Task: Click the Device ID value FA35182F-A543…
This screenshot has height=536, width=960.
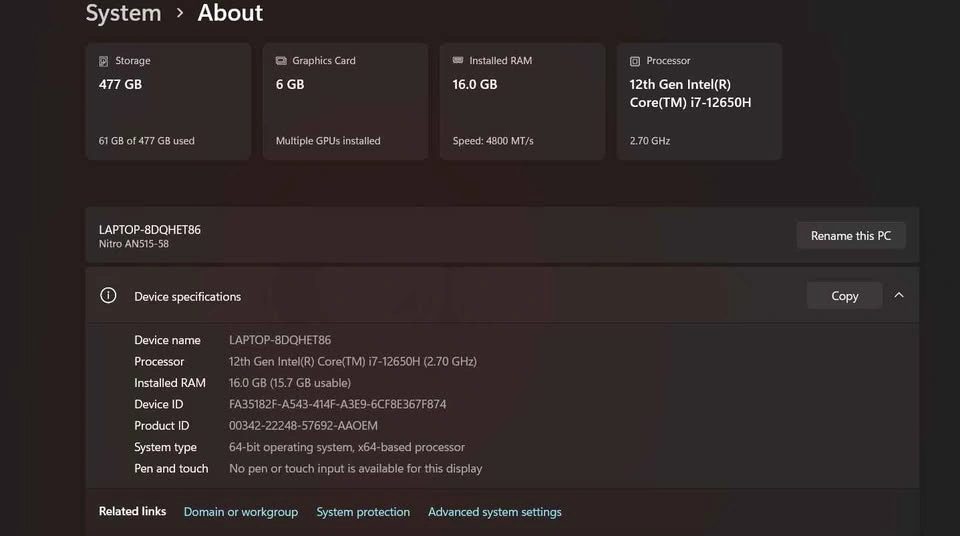Action: point(337,404)
